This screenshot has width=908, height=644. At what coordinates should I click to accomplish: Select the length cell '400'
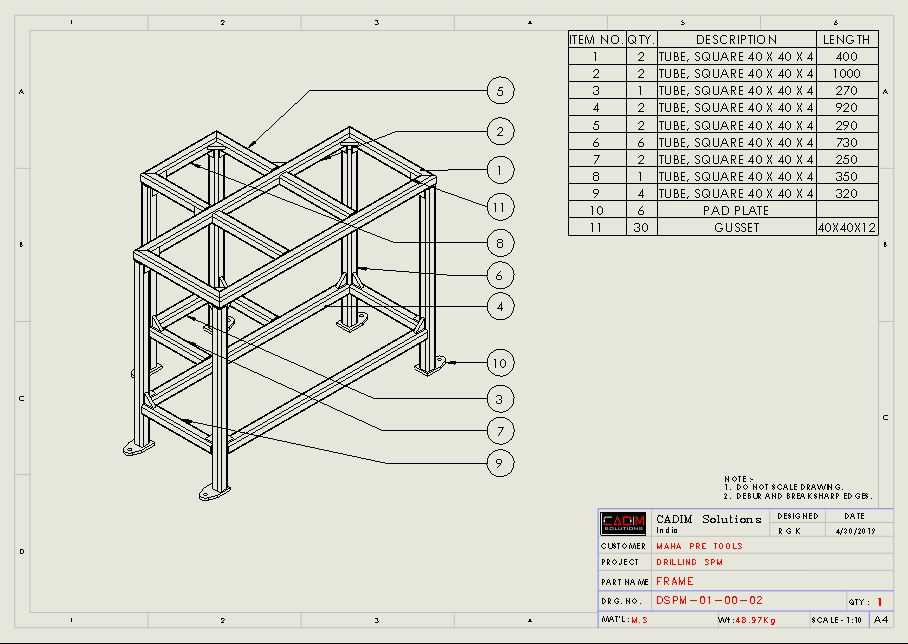click(847, 57)
